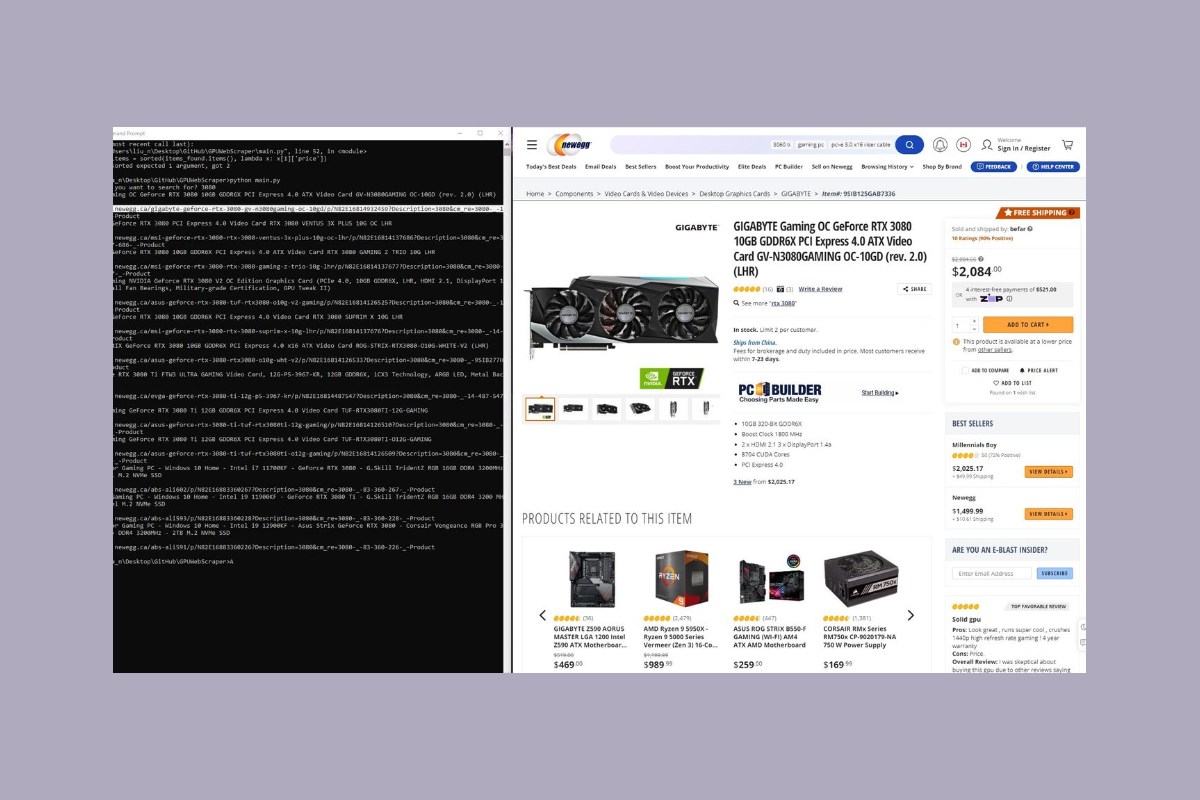Click the blue search magnifier button
Viewport: 1200px width, 800px height.
(909, 145)
